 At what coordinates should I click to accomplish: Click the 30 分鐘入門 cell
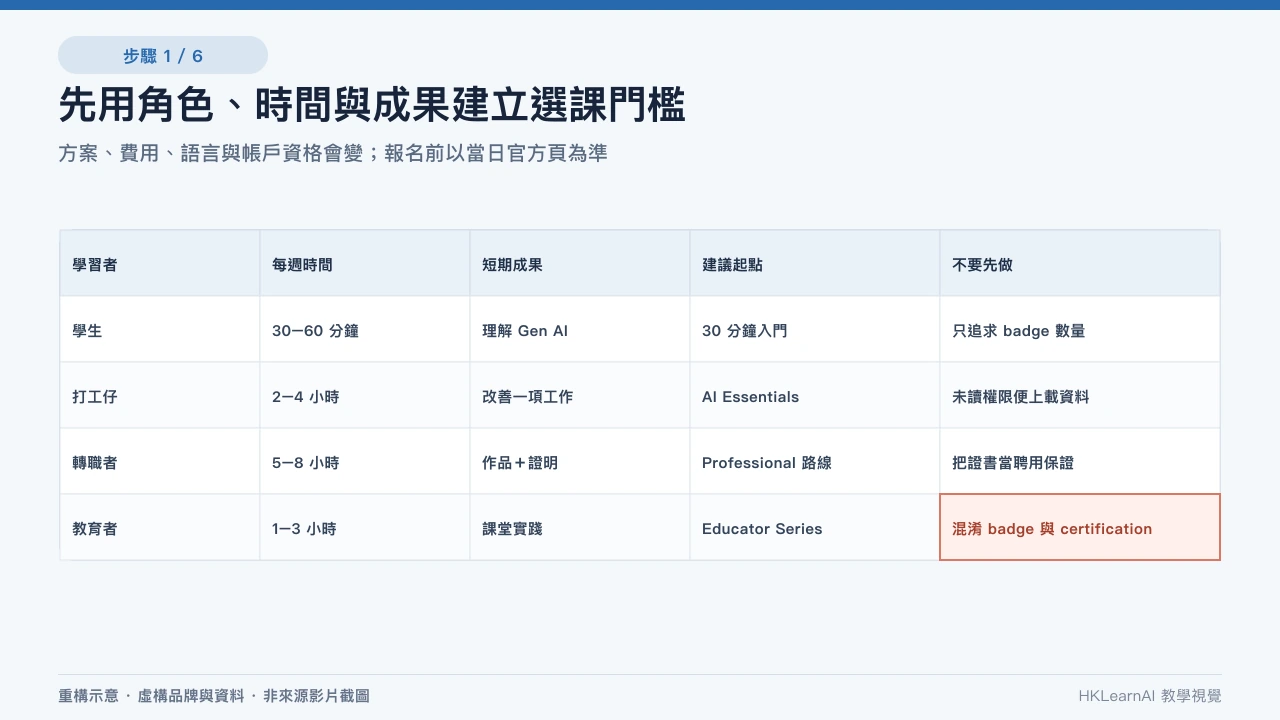coord(815,330)
